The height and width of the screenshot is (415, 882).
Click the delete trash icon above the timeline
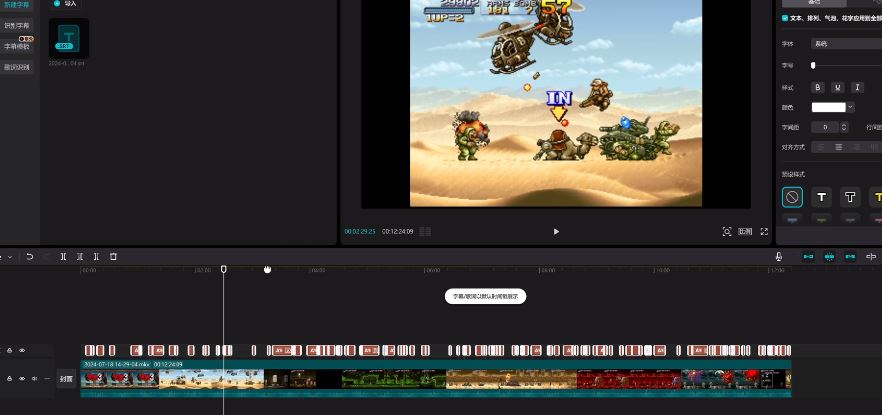113,257
